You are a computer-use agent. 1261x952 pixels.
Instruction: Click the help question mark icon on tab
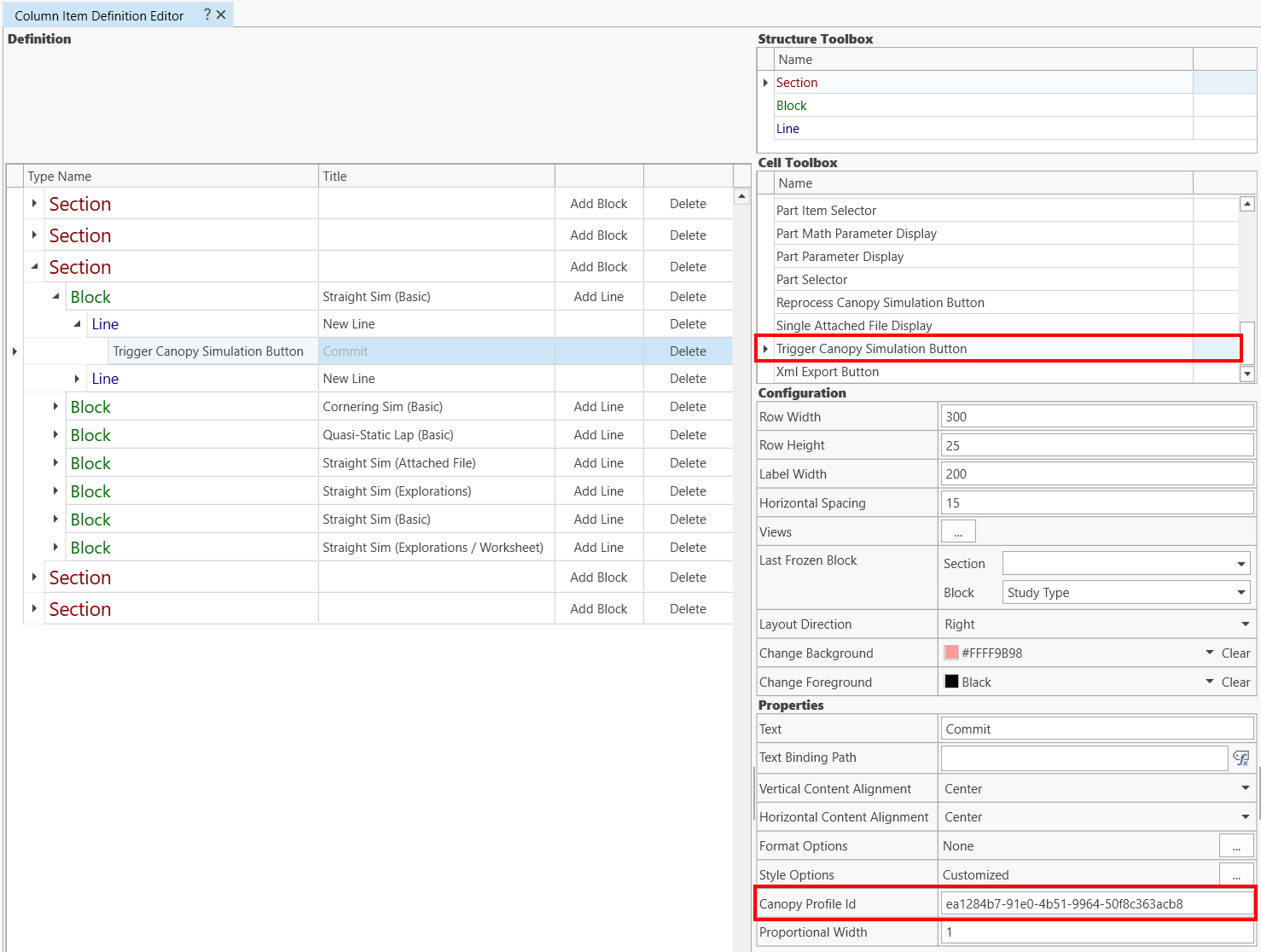click(207, 15)
